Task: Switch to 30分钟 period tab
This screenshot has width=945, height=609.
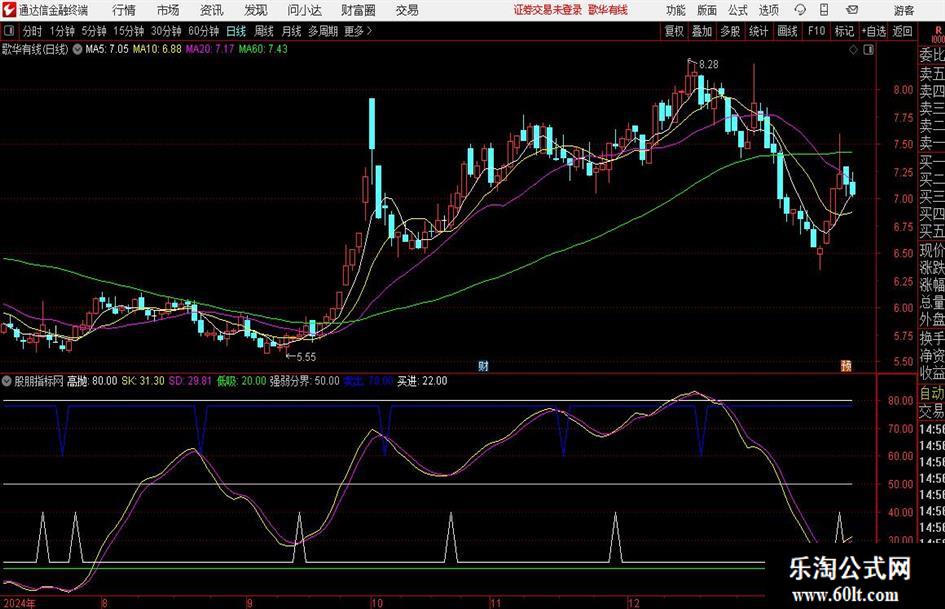Action: tap(166, 31)
